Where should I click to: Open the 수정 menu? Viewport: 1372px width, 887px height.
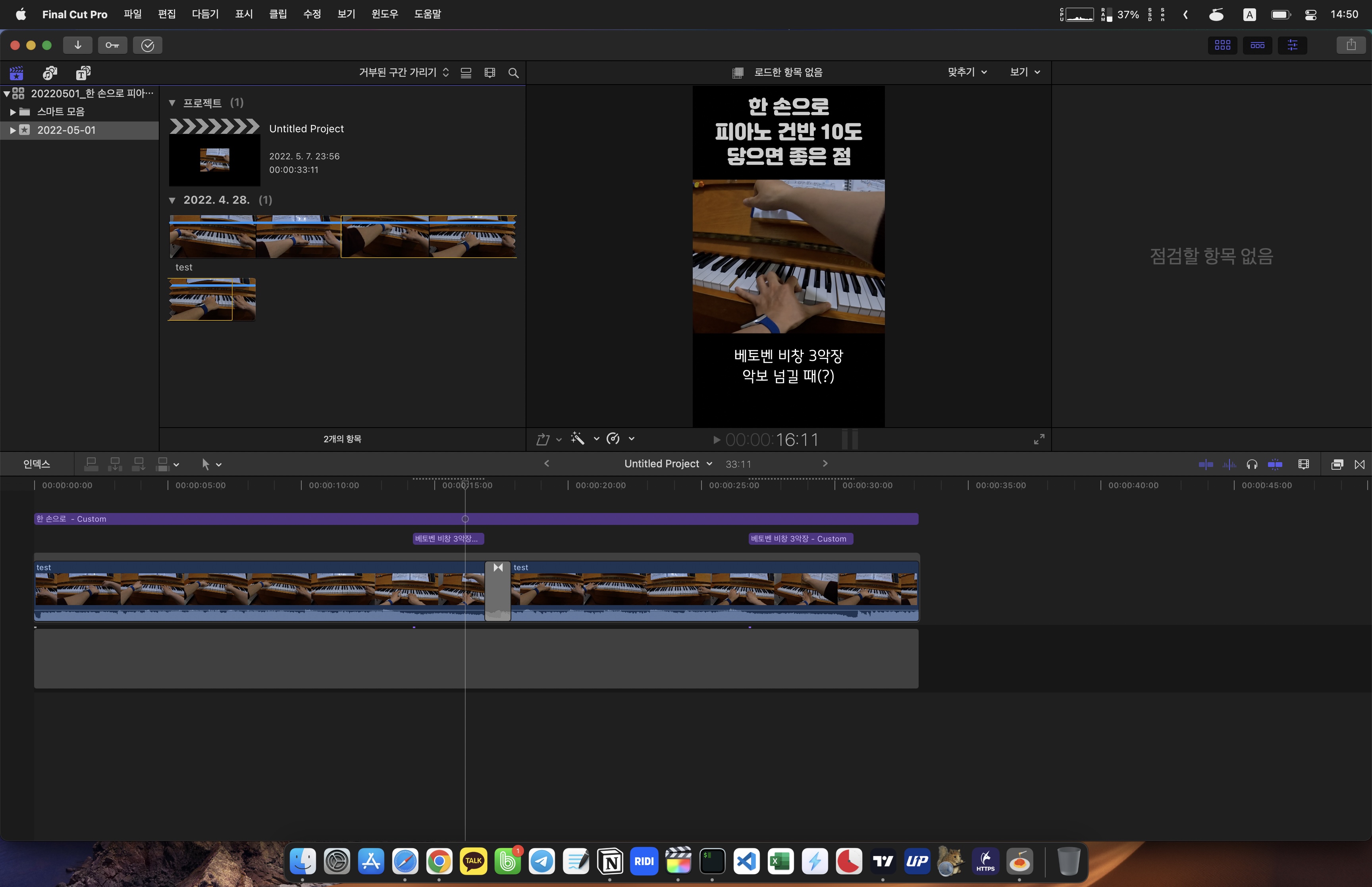pos(312,14)
